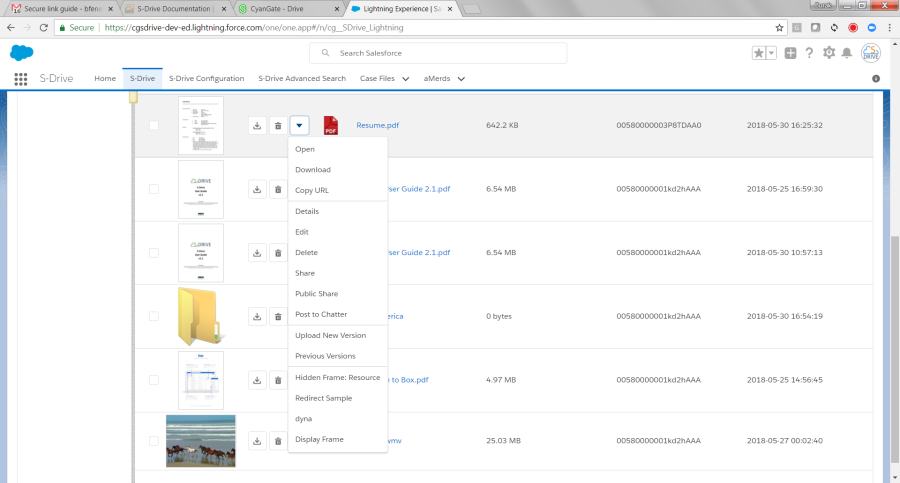The height and width of the screenshot is (483, 900).
Task: Select Upload New Version menu entry
Action: tap(331, 335)
